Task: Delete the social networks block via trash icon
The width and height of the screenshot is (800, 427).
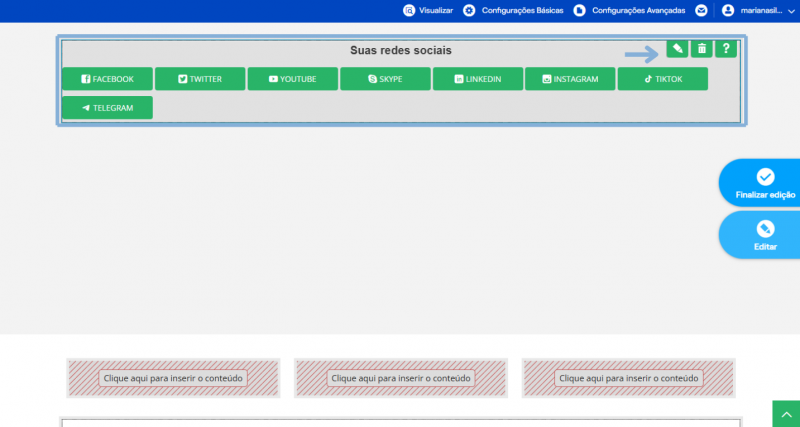Action: coord(702,48)
